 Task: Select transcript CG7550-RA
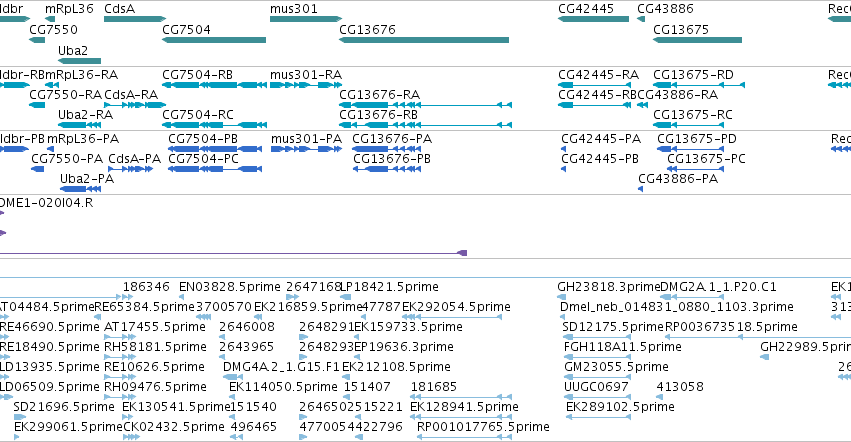[66, 95]
